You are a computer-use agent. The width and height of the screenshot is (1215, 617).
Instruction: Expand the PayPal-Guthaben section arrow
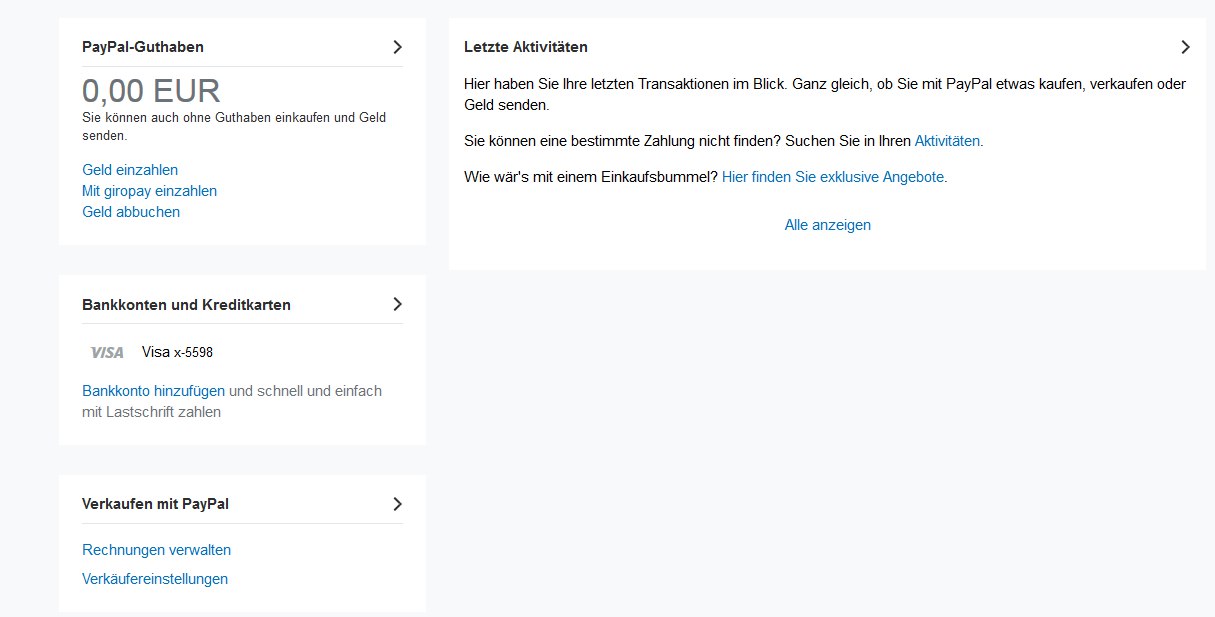pos(397,47)
